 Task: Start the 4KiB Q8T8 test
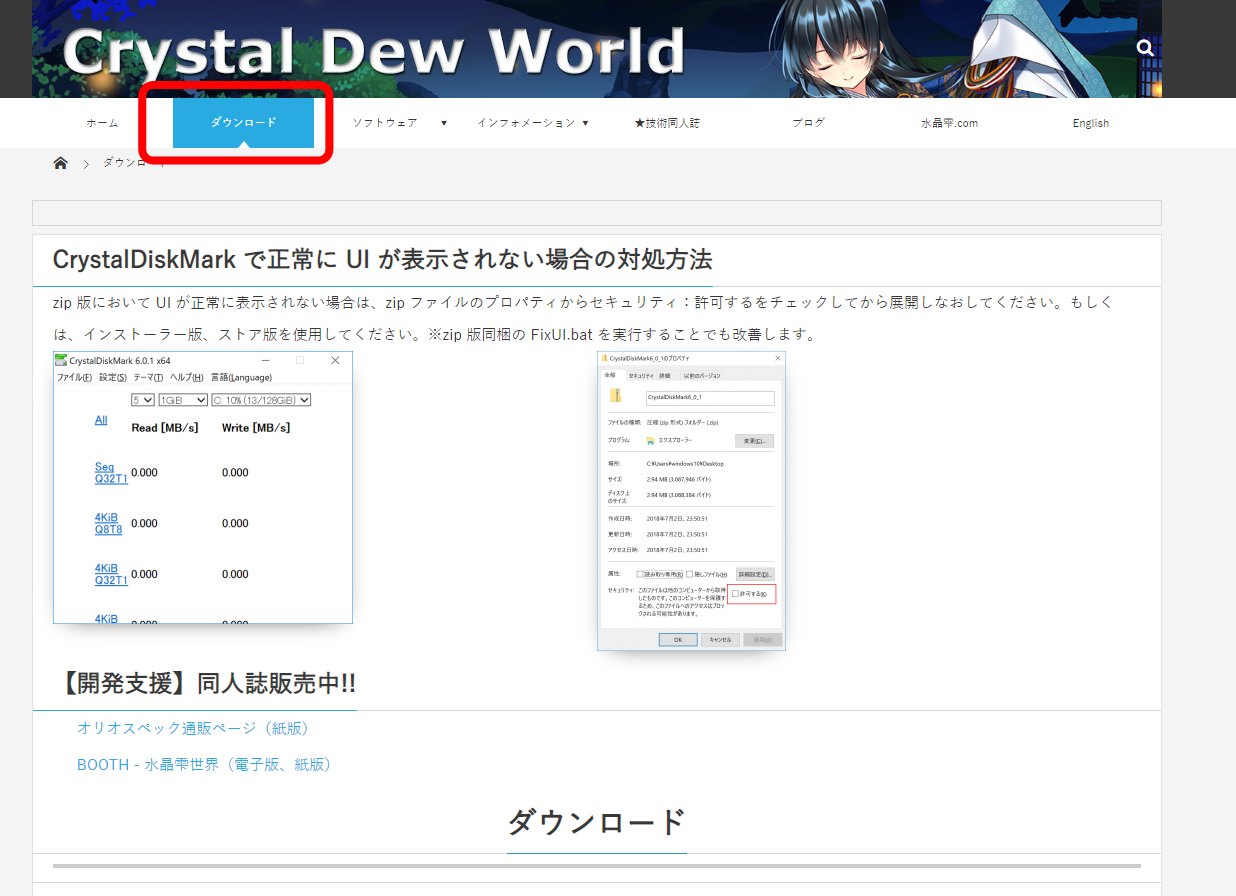point(108,523)
